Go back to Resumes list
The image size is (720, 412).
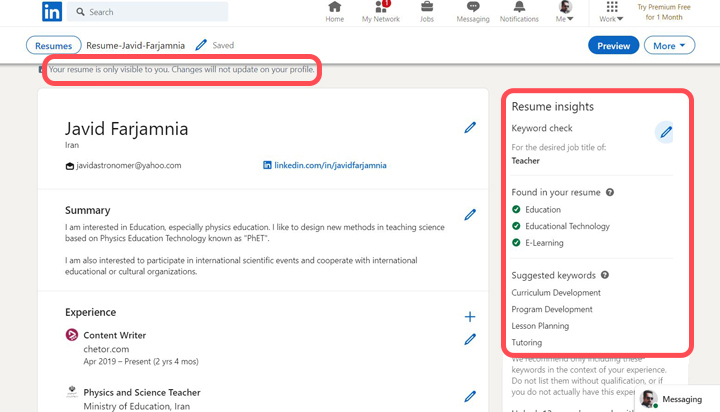pos(53,45)
